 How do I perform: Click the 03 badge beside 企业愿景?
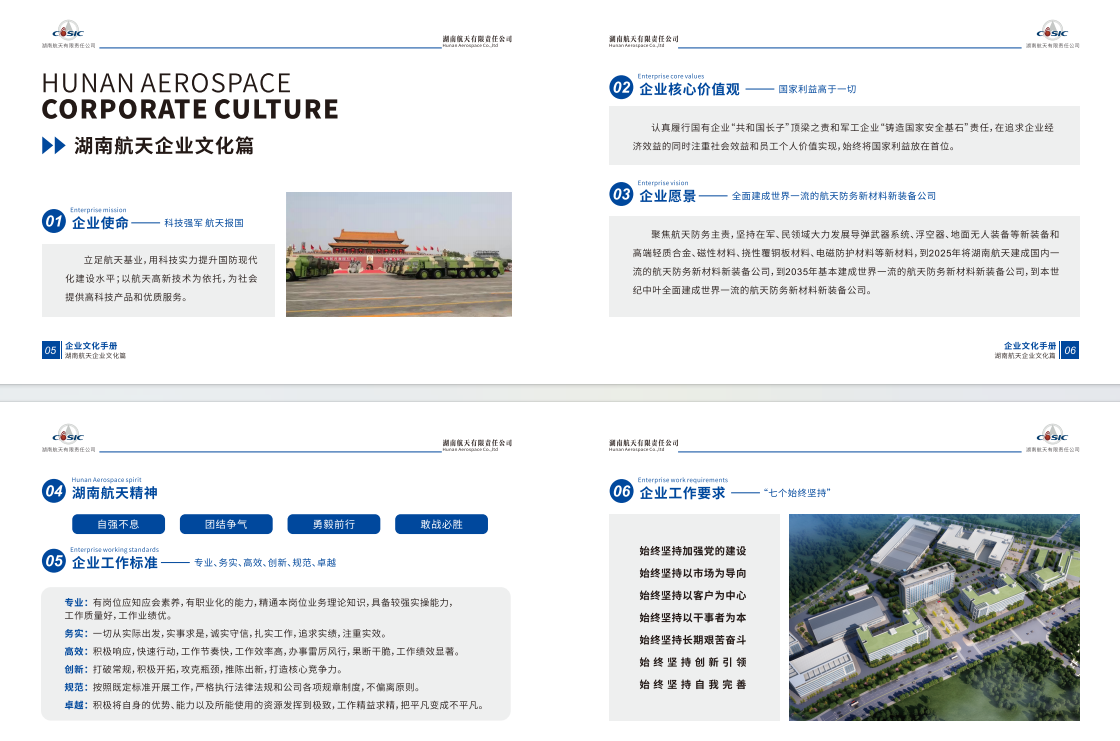tap(621, 195)
